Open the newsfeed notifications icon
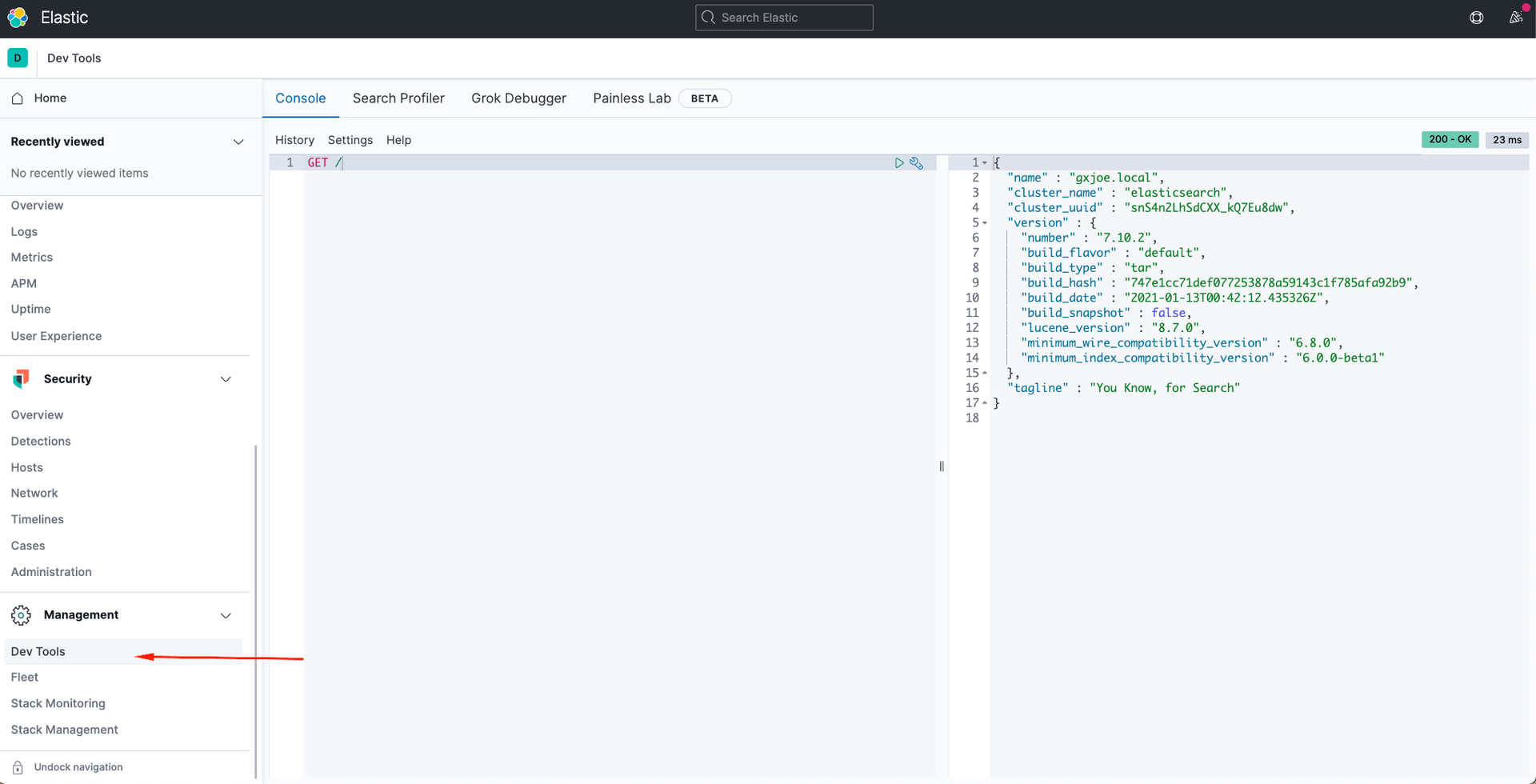The height and width of the screenshot is (784, 1536). (x=1515, y=18)
